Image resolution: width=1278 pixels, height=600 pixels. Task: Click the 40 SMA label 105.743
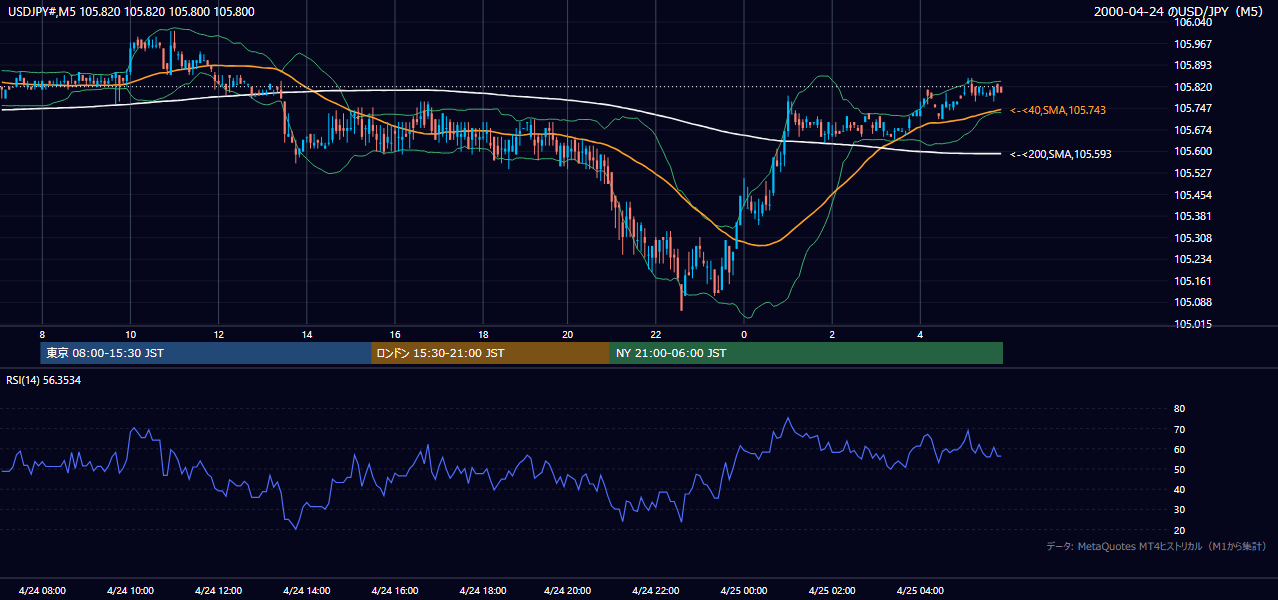pyautogui.click(x=1058, y=110)
